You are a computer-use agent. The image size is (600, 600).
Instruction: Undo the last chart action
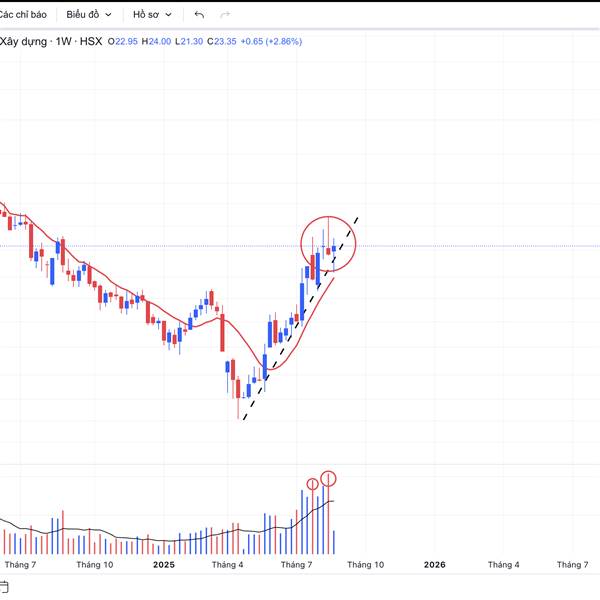tap(199, 15)
